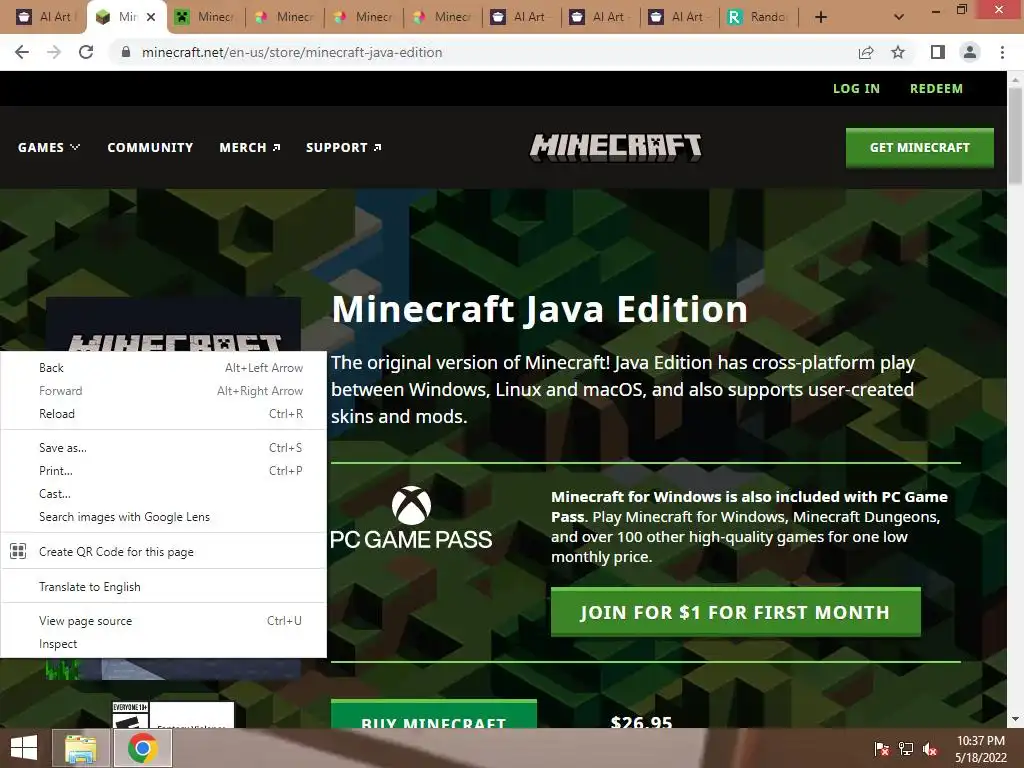Choose Cast... from context menu
Image resolution: width=1024 pixels, height=768 pixels.
click(163, 494)
